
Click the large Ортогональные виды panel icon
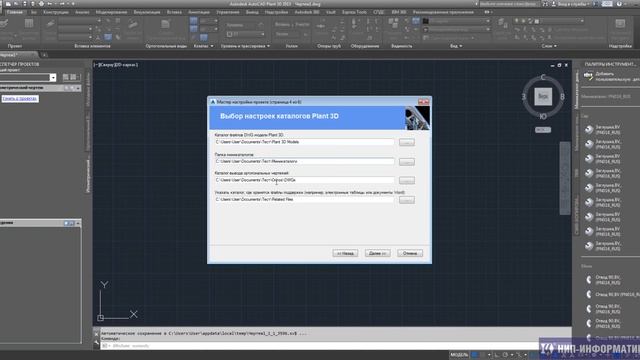[x=165, y=25]
